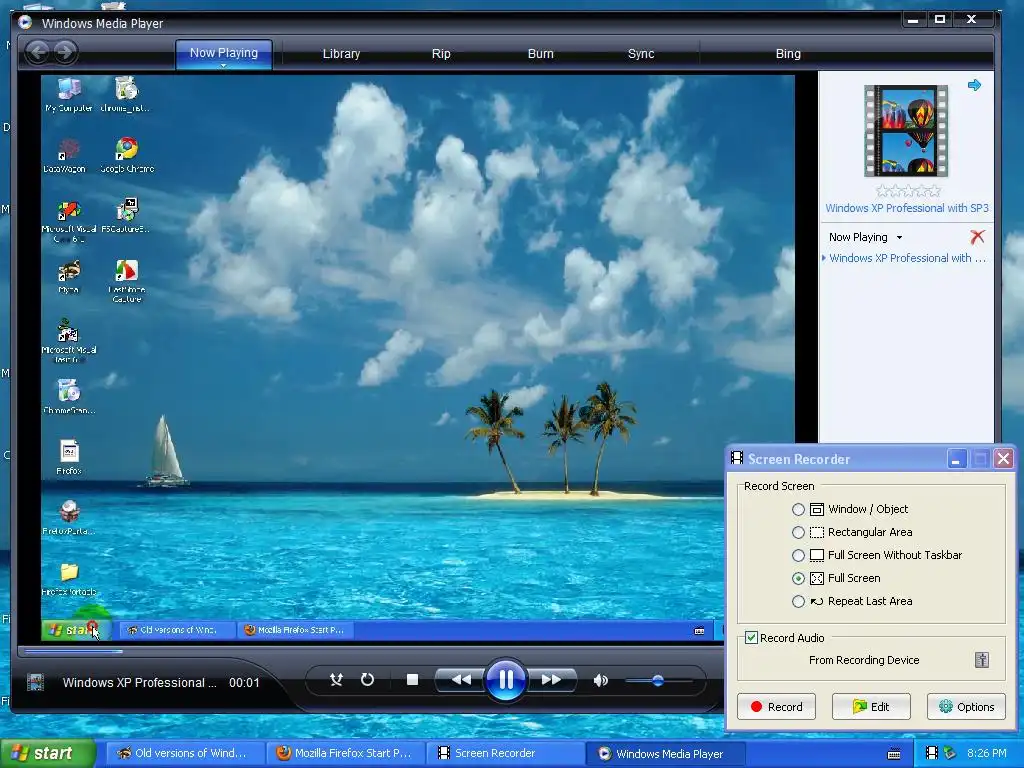Click the Screen Recorder title bar film icon
The height and width of the screenshot is (768, 1024).
(x=737, y=458)
